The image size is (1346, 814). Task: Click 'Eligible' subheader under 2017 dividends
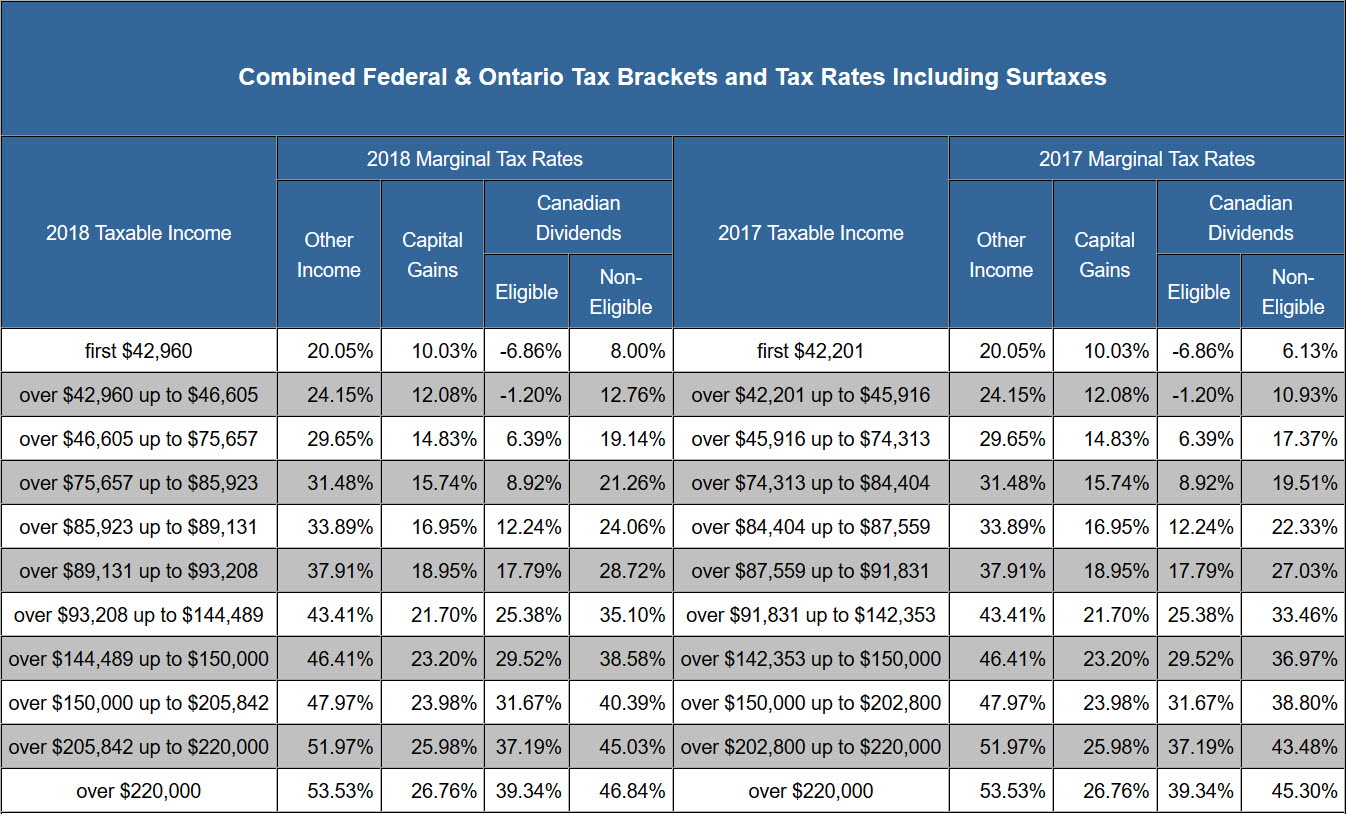[1198, 291]
